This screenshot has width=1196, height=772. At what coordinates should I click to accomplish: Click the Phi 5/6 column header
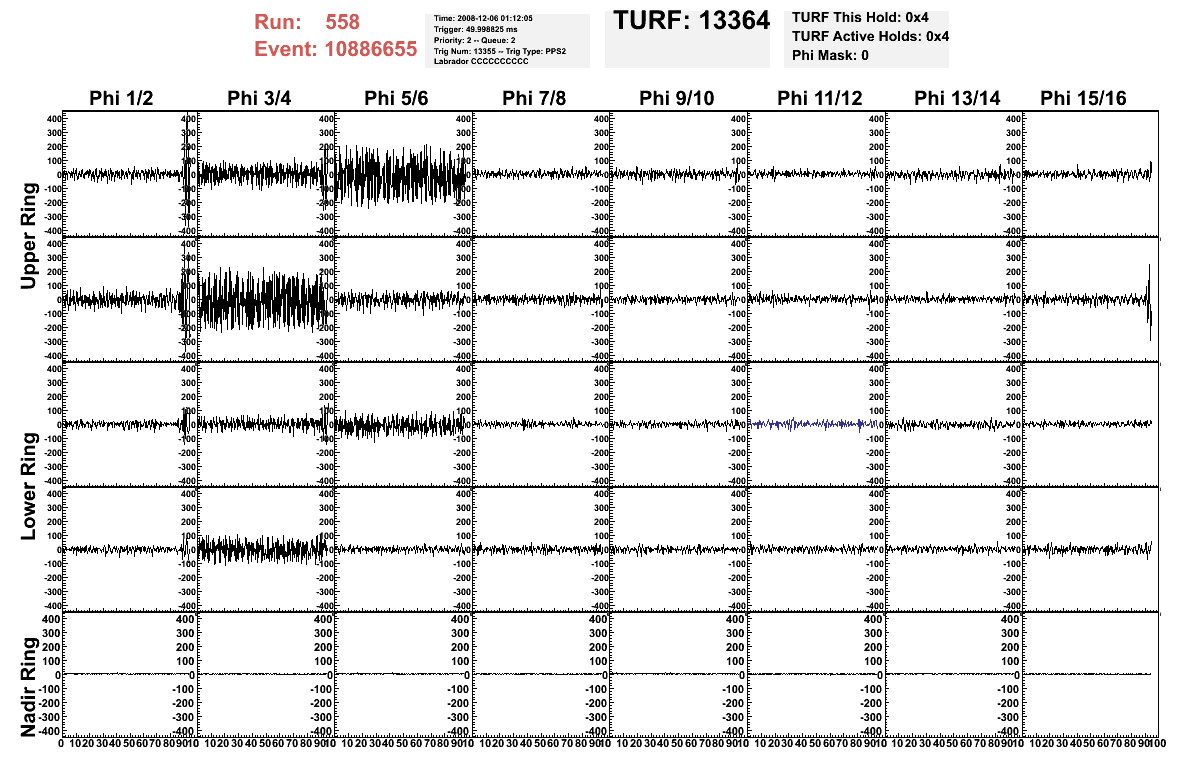pyautogui.click(x=396, y=98)
